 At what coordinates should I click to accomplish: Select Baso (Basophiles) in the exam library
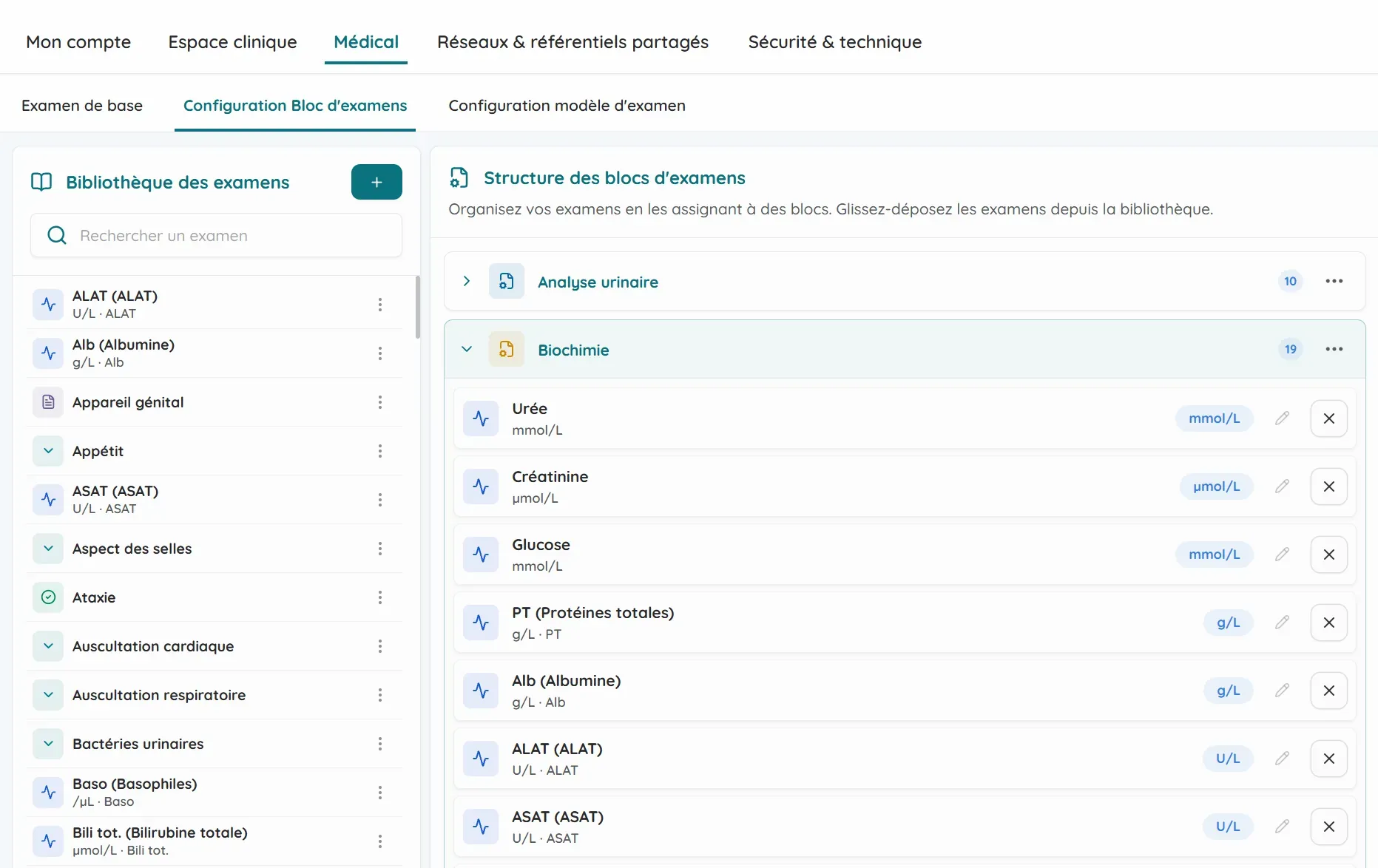215,793
